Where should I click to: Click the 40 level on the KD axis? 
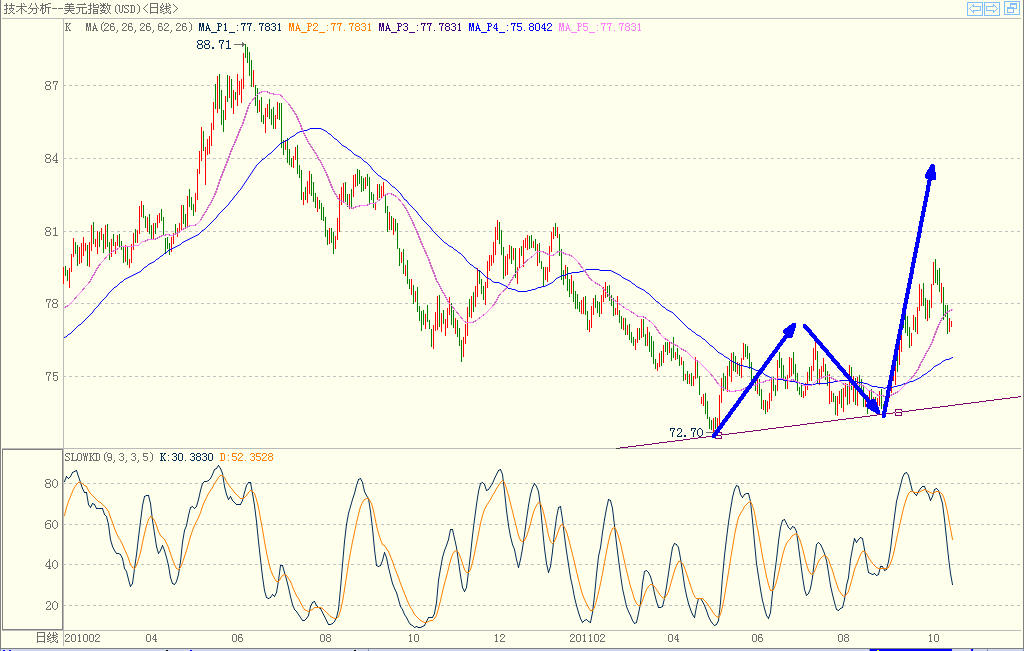52,565
